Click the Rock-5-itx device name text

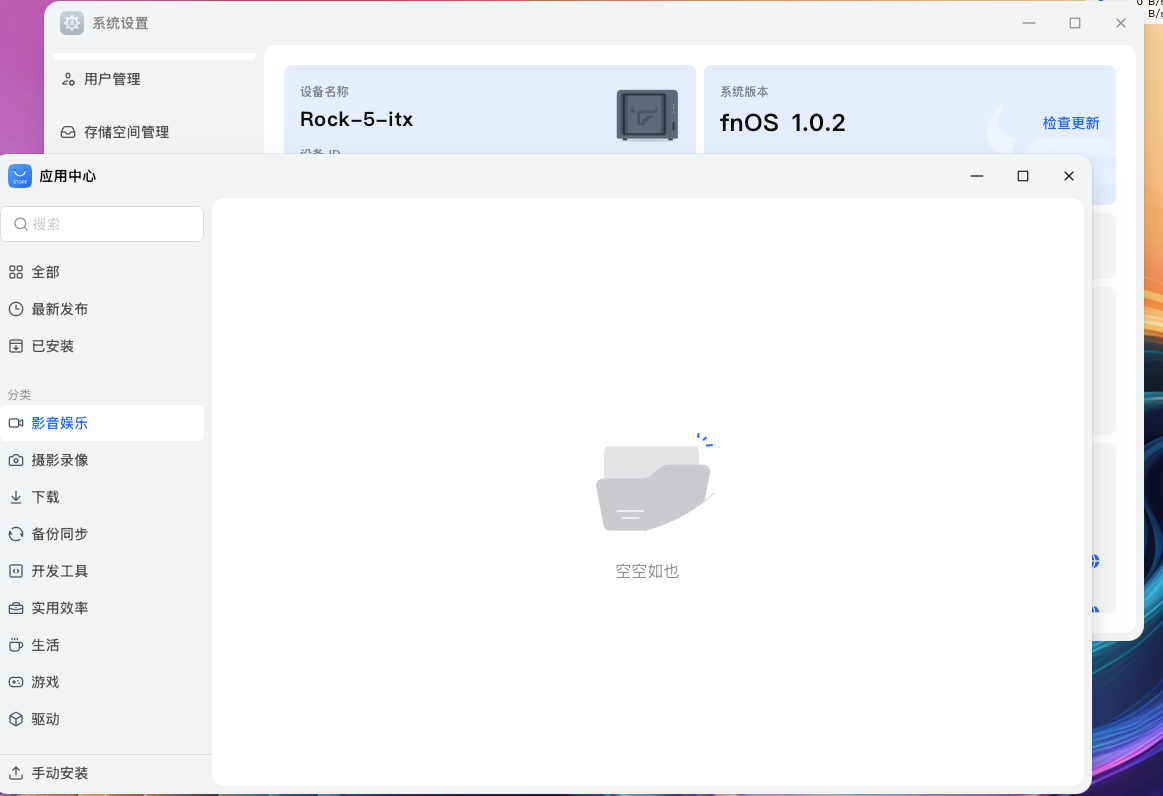pos(356,119)
